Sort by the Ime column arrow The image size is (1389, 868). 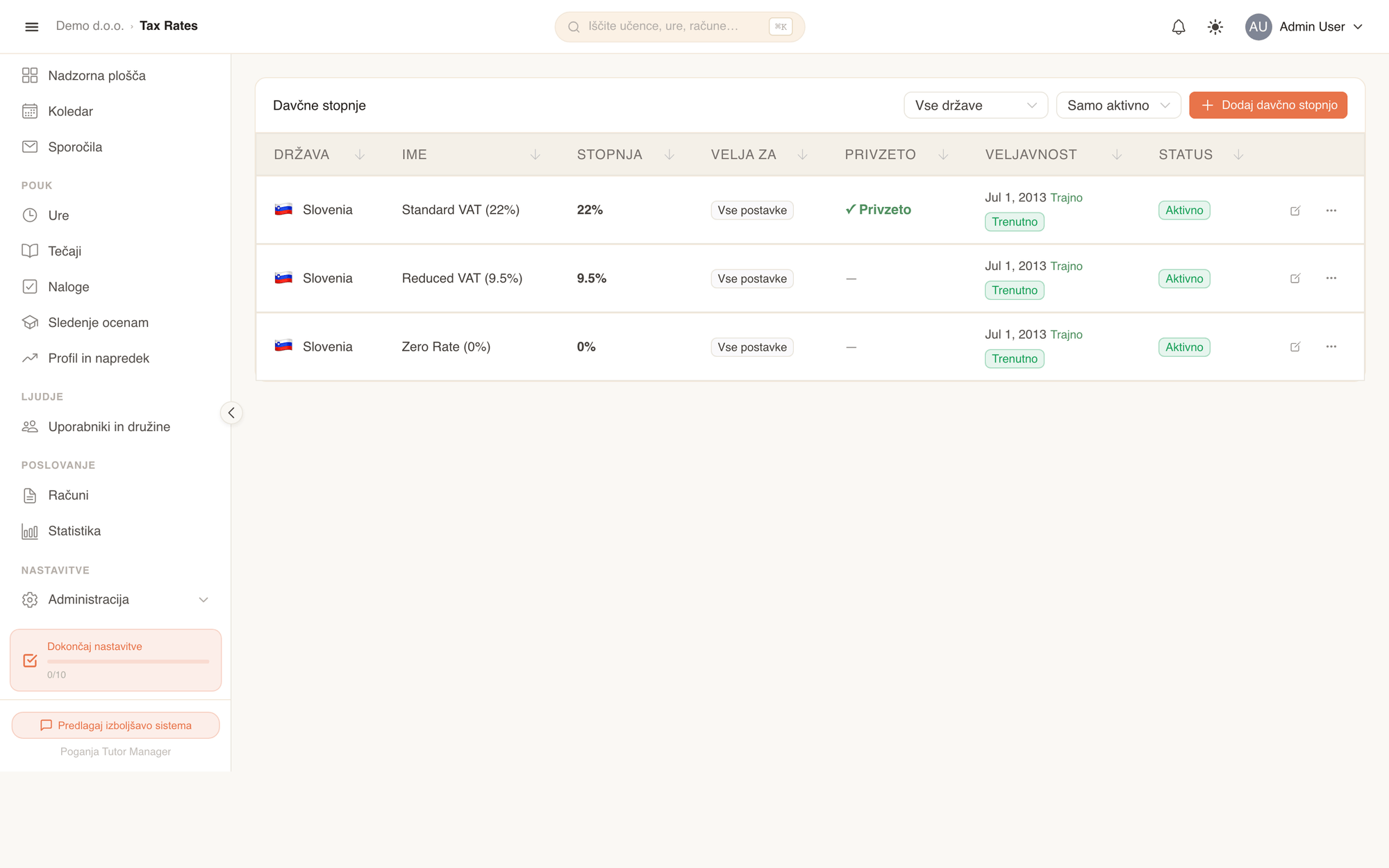tap(535, 155)
